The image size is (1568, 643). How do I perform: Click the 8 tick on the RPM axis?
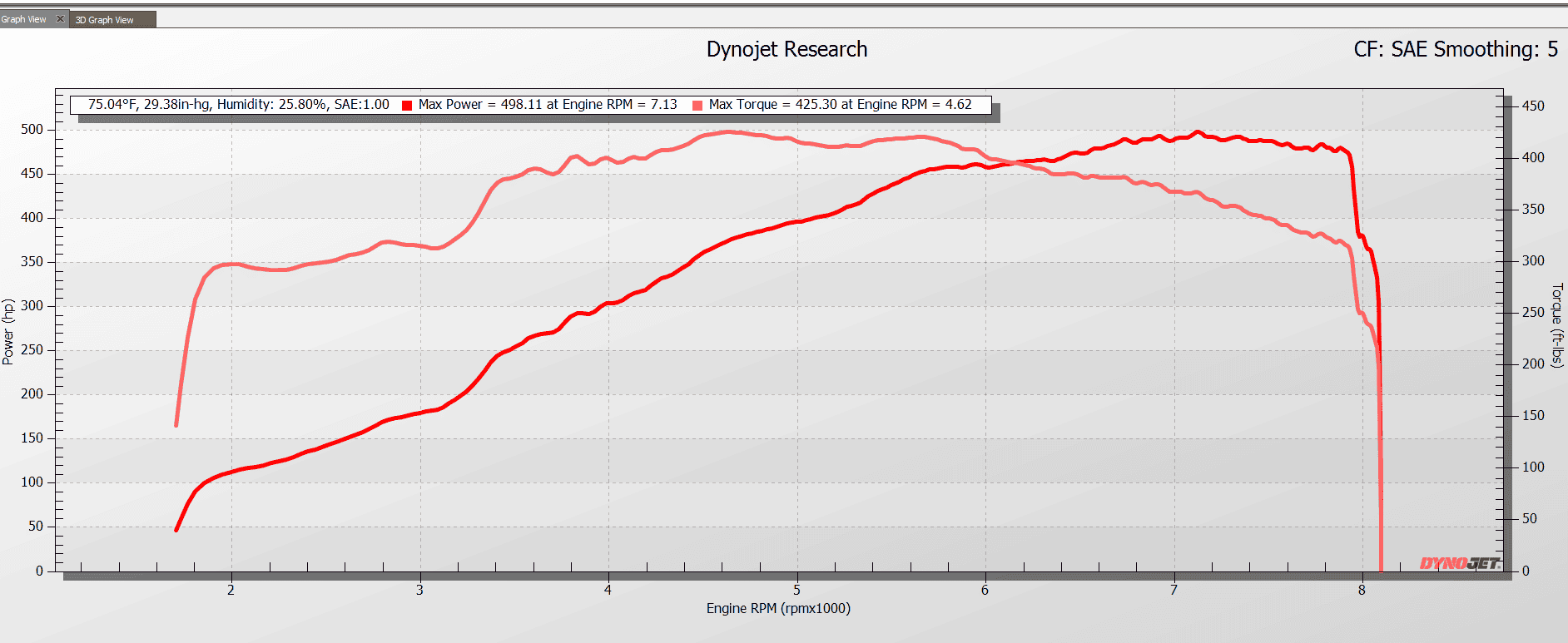tap(1362, 590)
